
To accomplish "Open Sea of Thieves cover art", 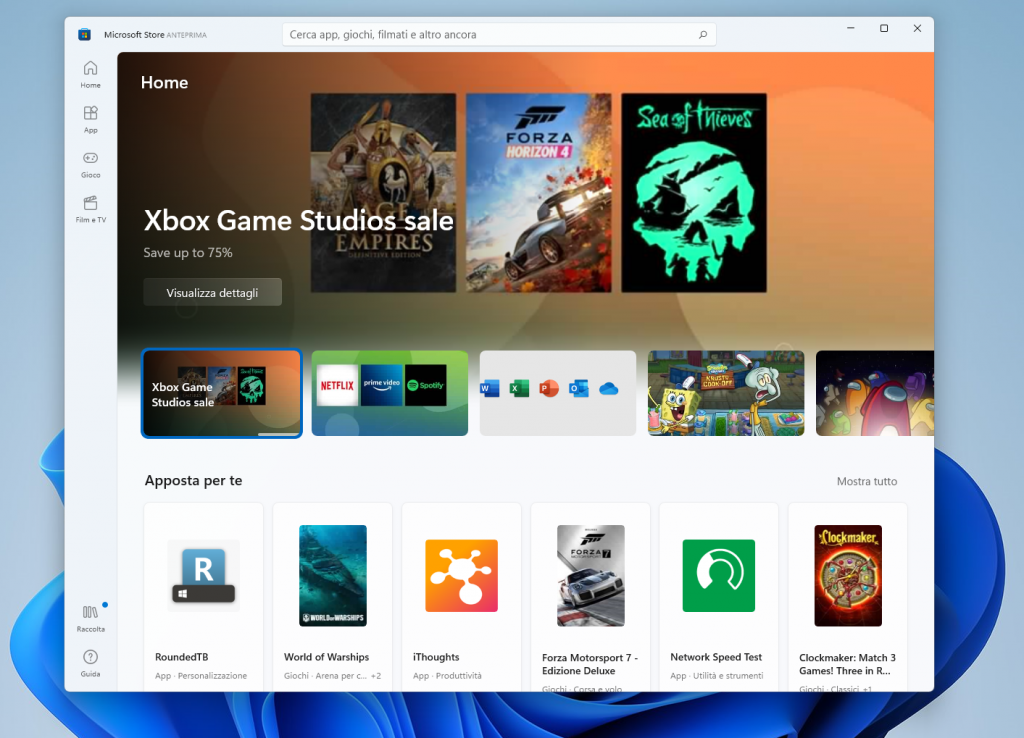I will point(694,193).
